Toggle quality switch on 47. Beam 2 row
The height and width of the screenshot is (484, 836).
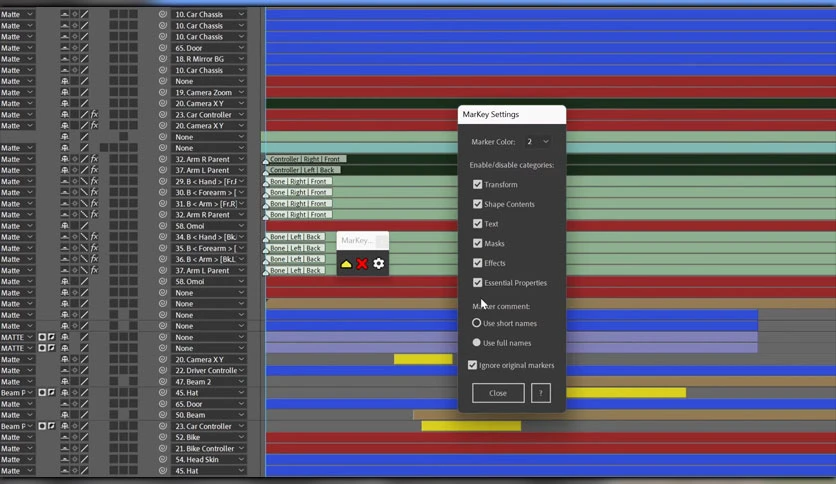coord(84,382)
